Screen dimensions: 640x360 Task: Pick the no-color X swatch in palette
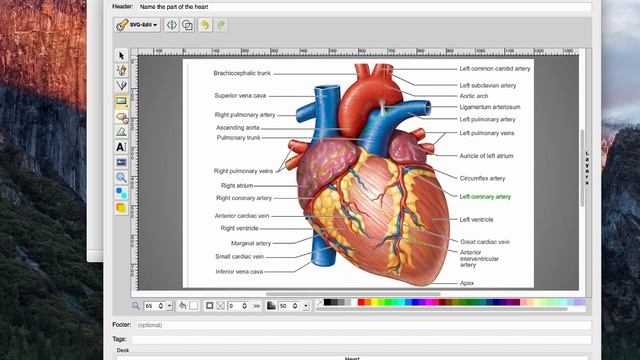coord(320,302)
